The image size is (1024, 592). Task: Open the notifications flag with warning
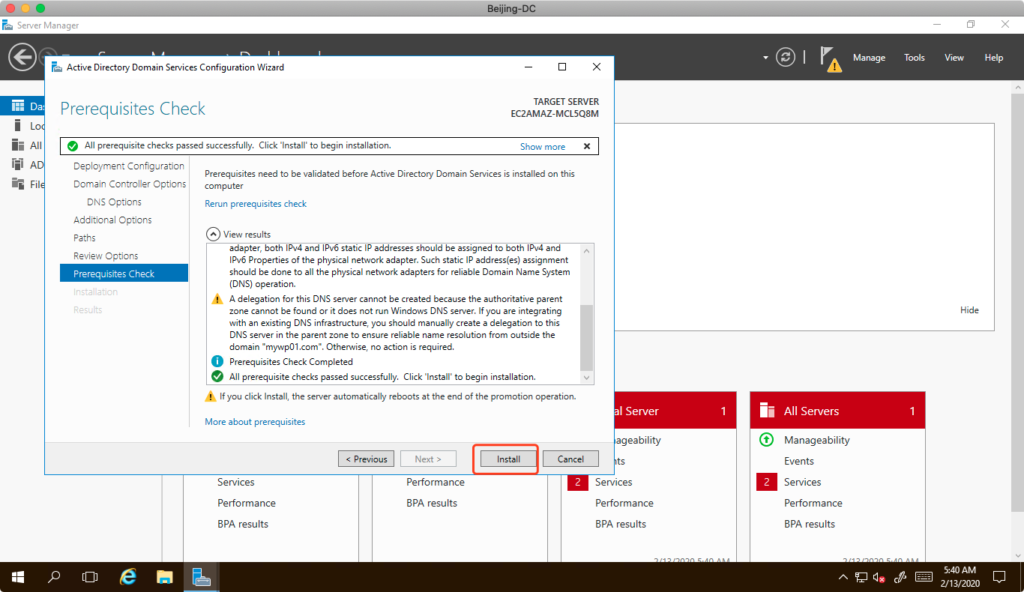(x=830, y=58)
